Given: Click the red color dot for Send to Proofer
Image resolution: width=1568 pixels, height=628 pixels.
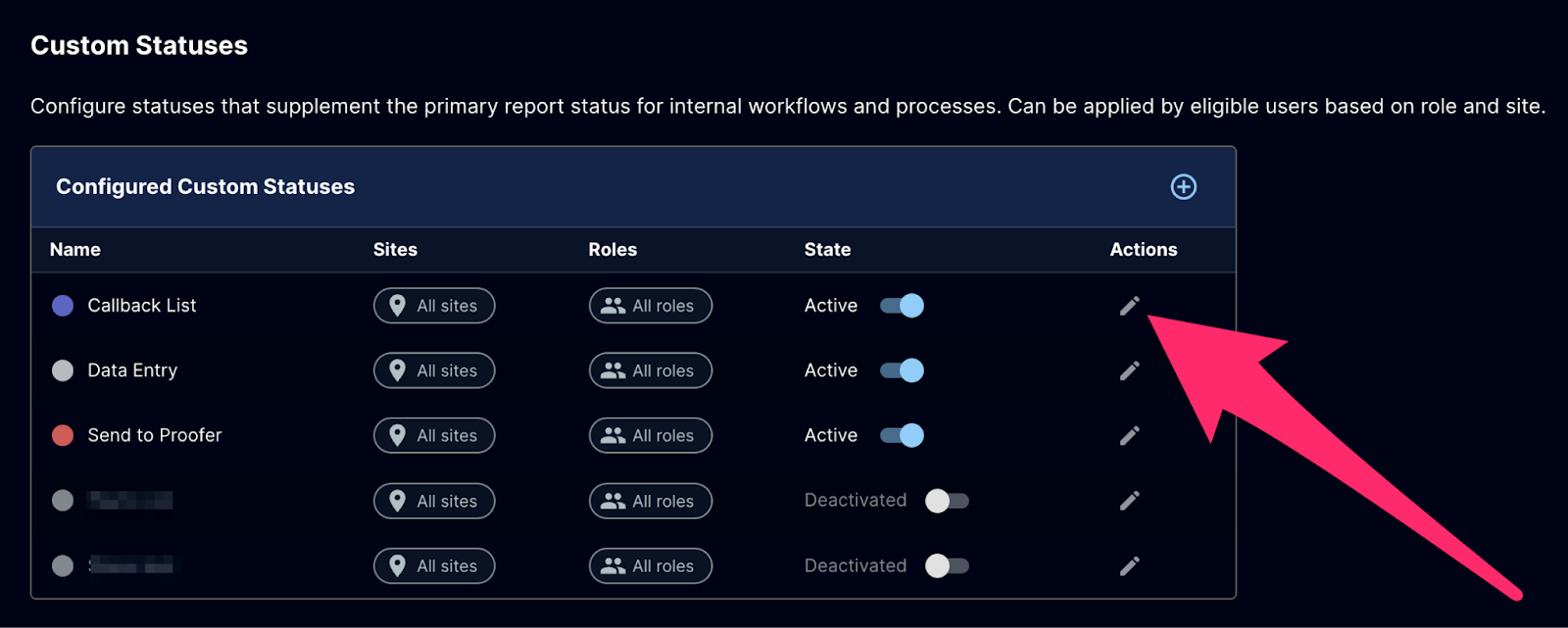Looking at the screenshot, I should [x=63, y=435].
